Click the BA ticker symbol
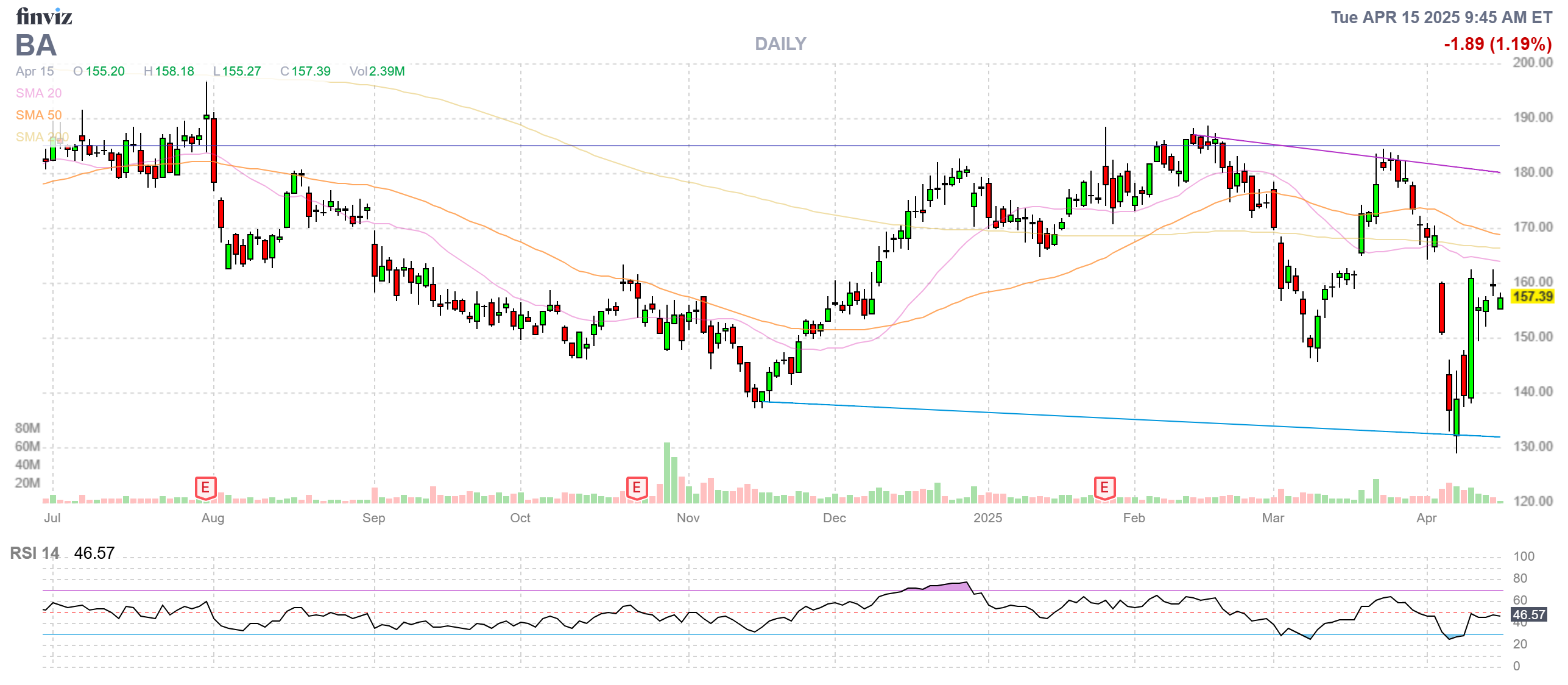The image size is (1568, 685). [36, 46]
